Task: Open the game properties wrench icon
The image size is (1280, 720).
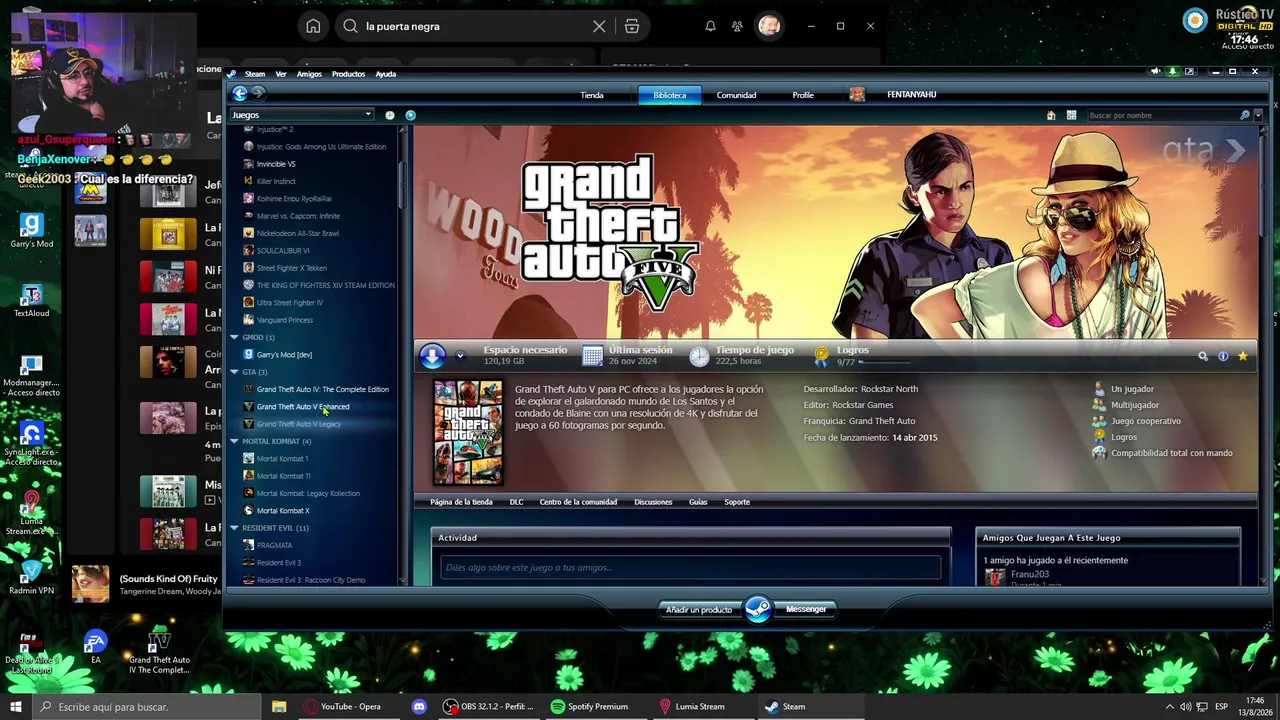Action: [1203, 356]
